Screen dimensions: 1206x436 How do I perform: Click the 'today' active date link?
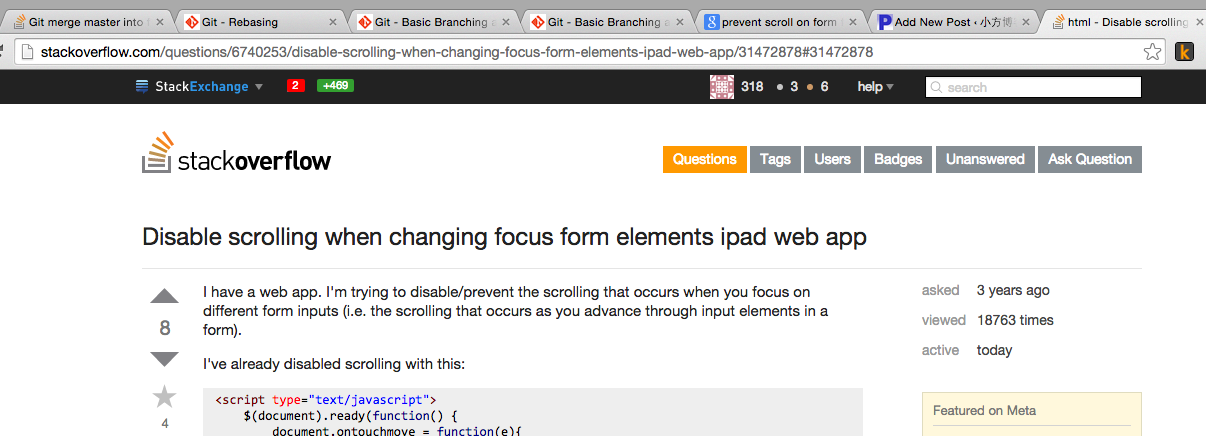click(x=994, y=350)
